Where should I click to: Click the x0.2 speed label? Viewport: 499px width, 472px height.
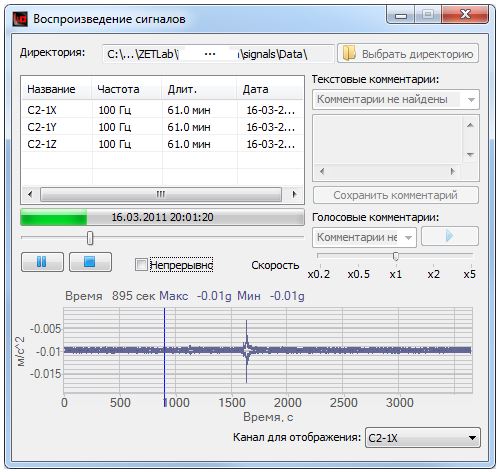pos(319,274)
